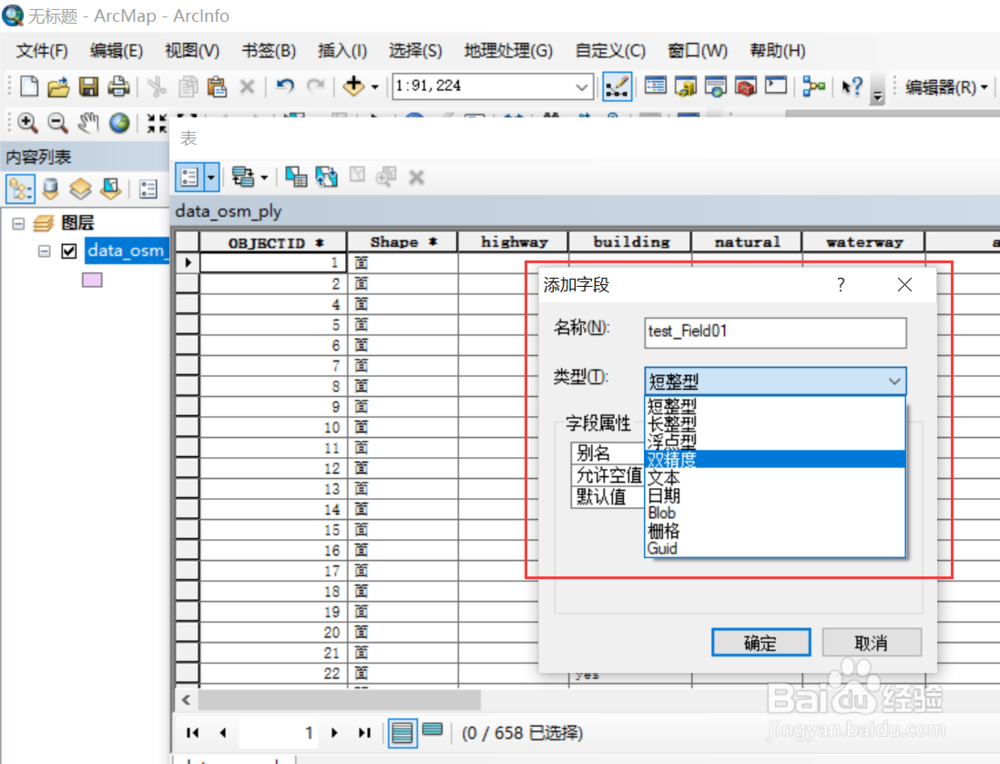The image size is (1000, 764).
Task: Click the Delete X icon in toolbar
Action: (x=247, y=86)
